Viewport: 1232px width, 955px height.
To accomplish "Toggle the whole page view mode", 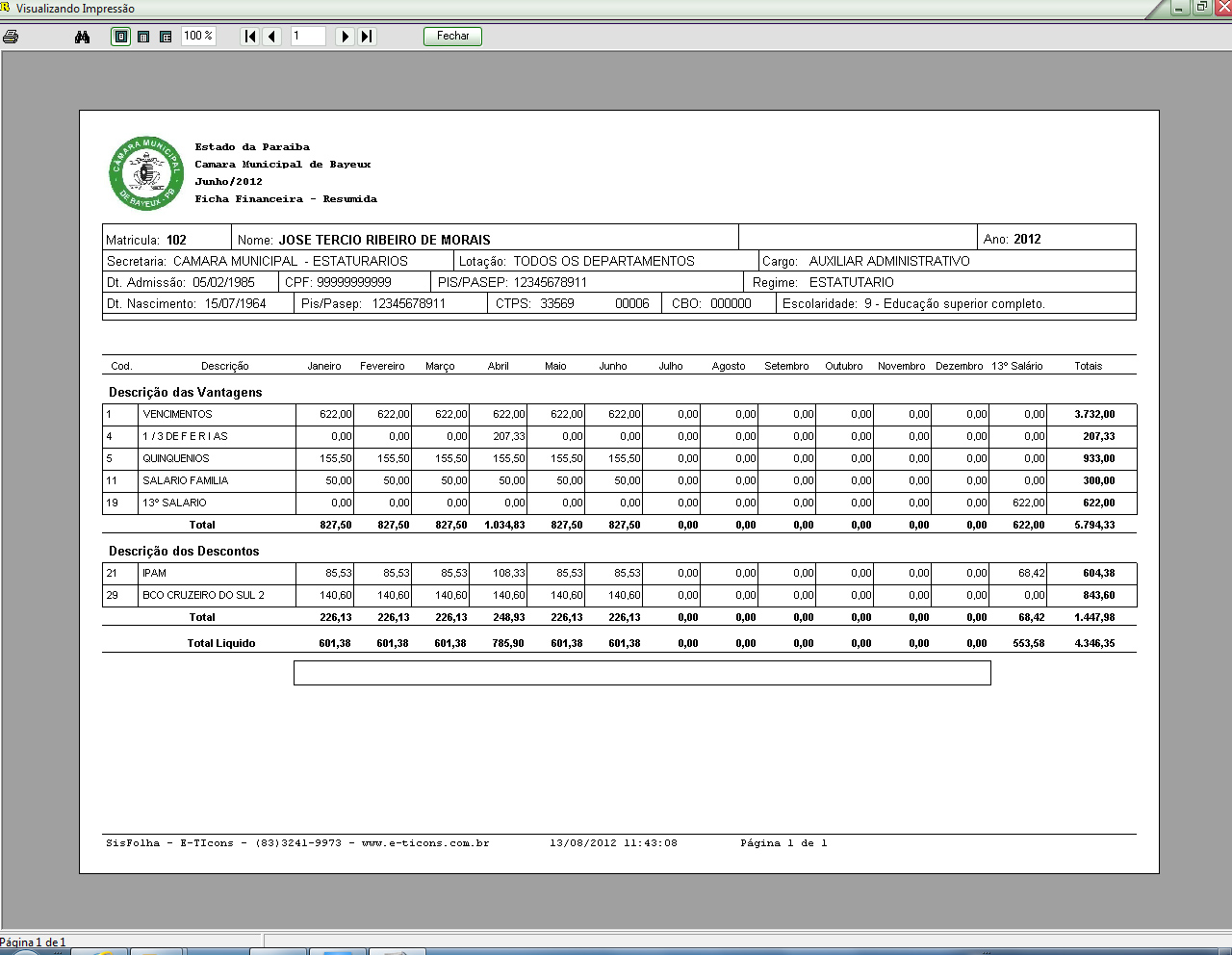I will click(x=121, y=37).
